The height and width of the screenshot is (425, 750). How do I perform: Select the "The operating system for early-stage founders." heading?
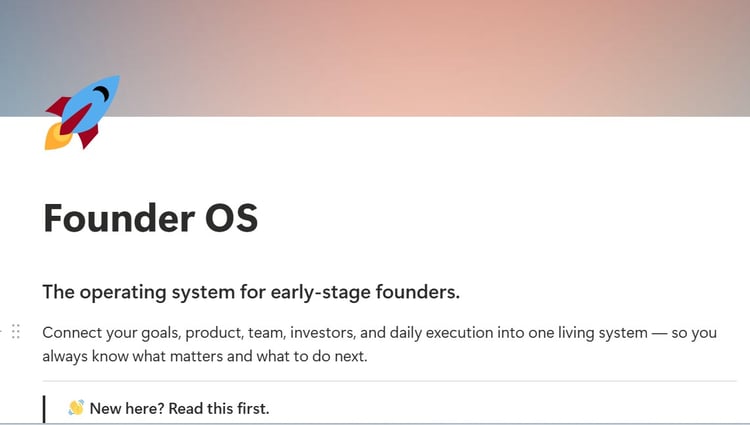pos(251,292)
